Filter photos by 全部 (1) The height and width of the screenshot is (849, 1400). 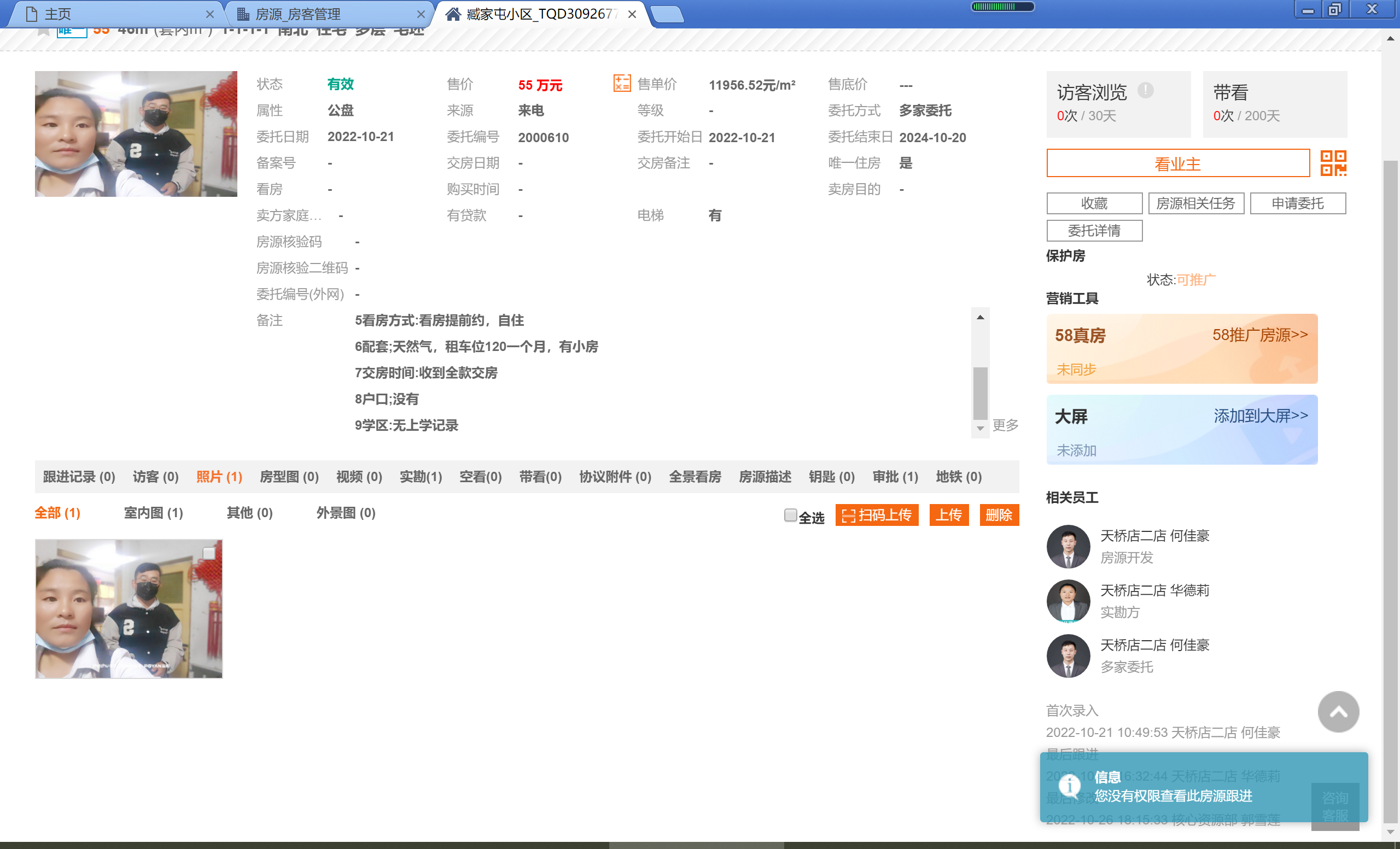pyautogui.click(x=57, y=513)
